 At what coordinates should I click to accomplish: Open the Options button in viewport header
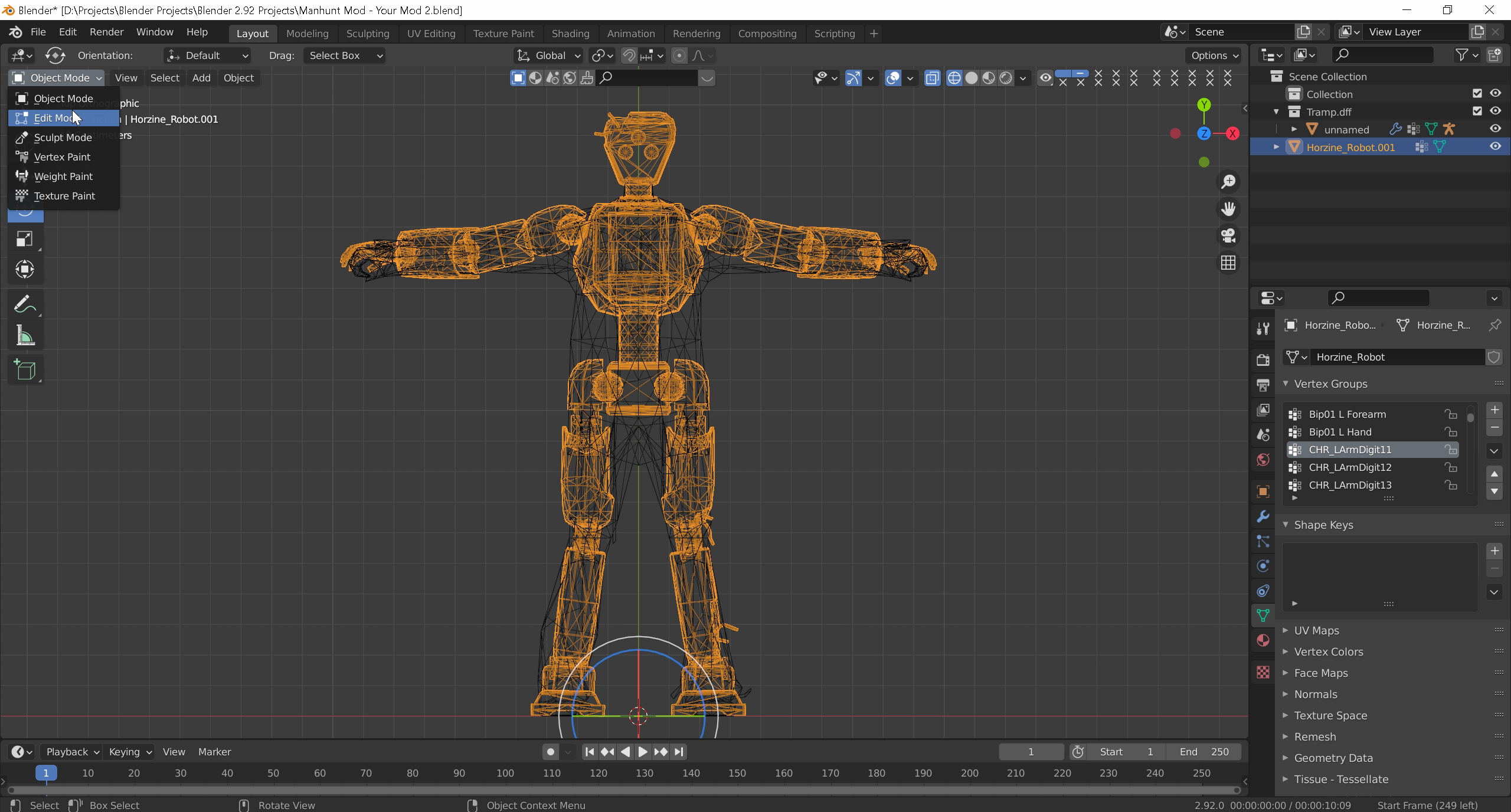pyautogui.click(x=1214, y=55)
